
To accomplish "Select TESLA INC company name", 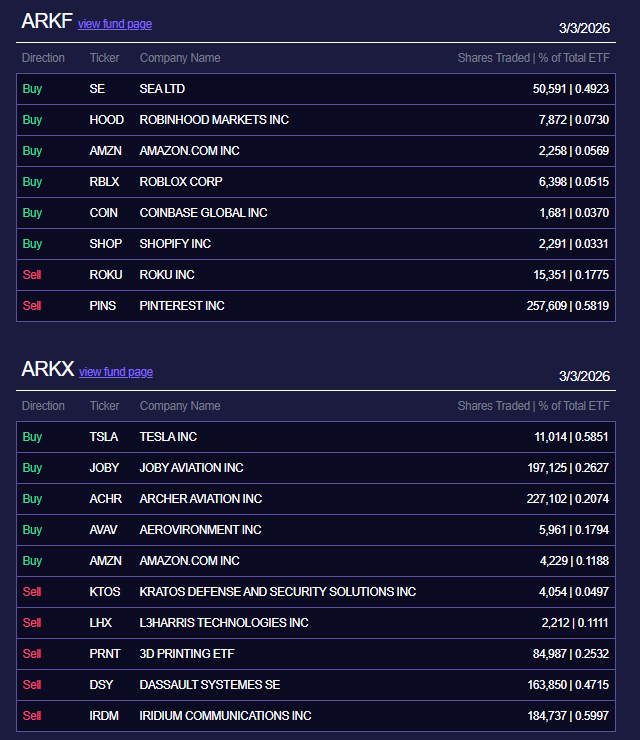I will pos(168,437).
